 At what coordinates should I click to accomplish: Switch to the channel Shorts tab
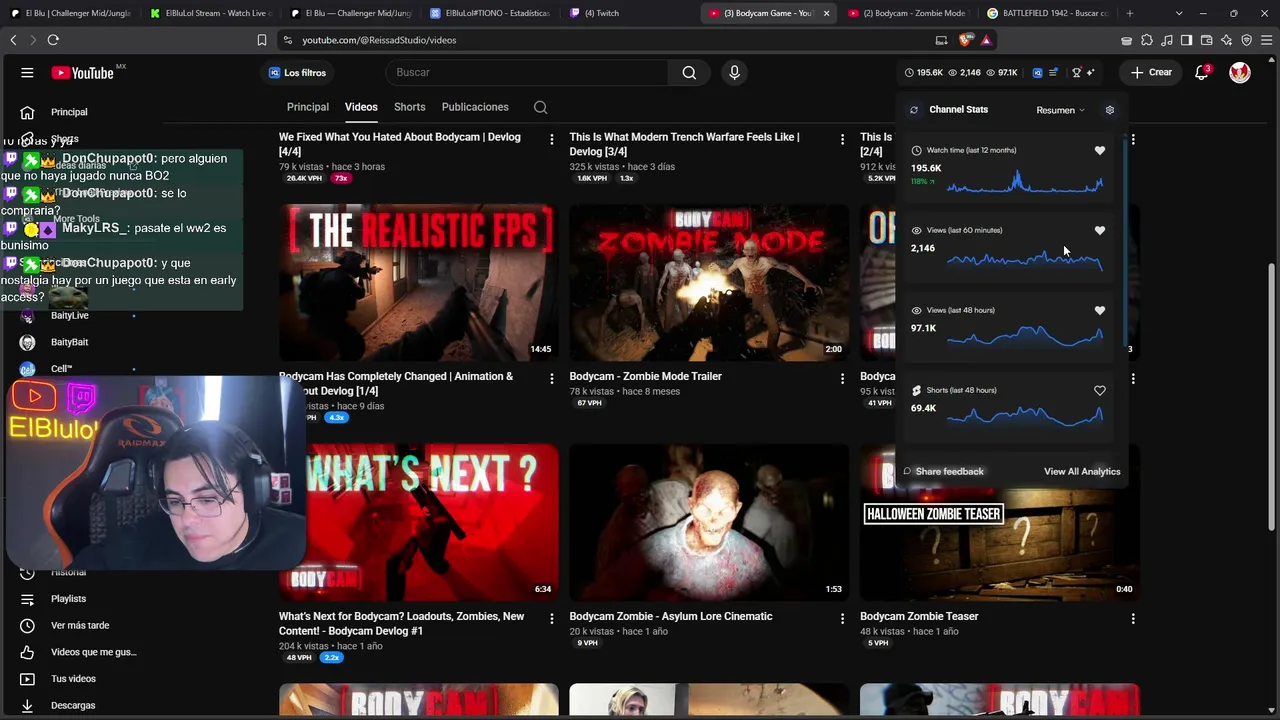(x=409, y=107)
